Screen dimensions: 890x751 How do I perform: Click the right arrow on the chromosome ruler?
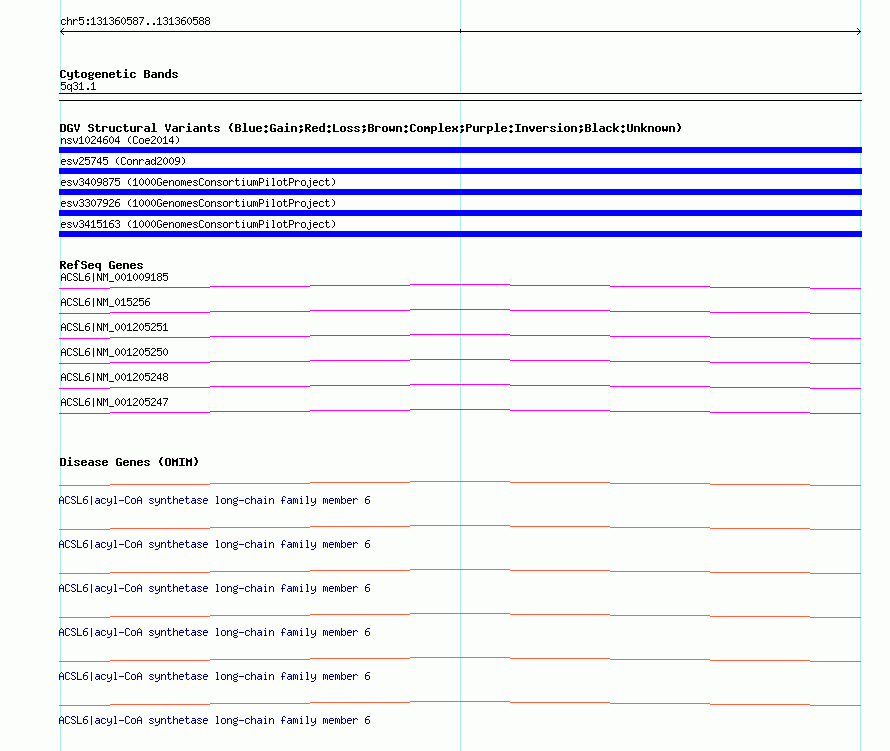click(858, 32)
